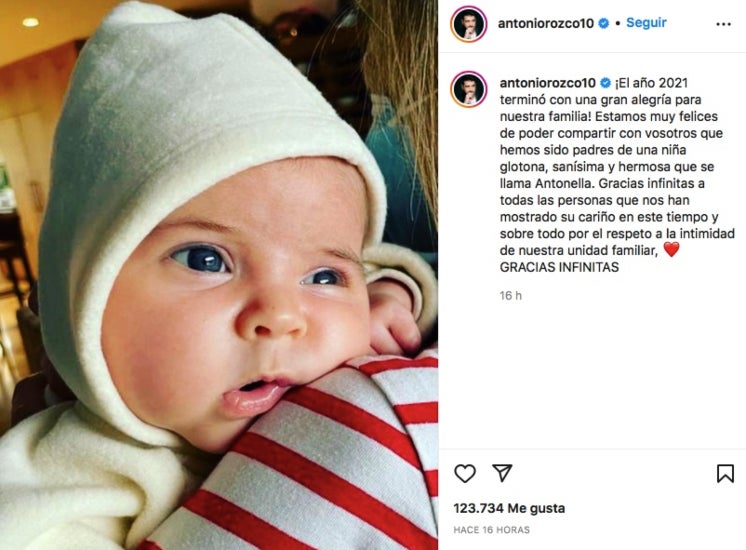
Task: Share the post via paper plane icon
Action: coord(502,473)
